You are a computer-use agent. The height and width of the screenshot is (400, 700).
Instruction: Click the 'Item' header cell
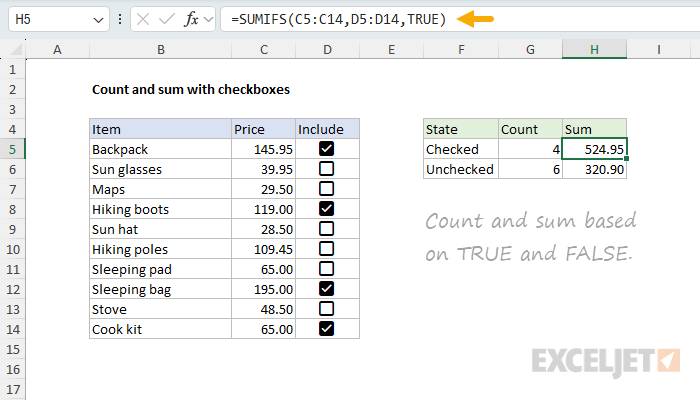[x=161, y=129]
